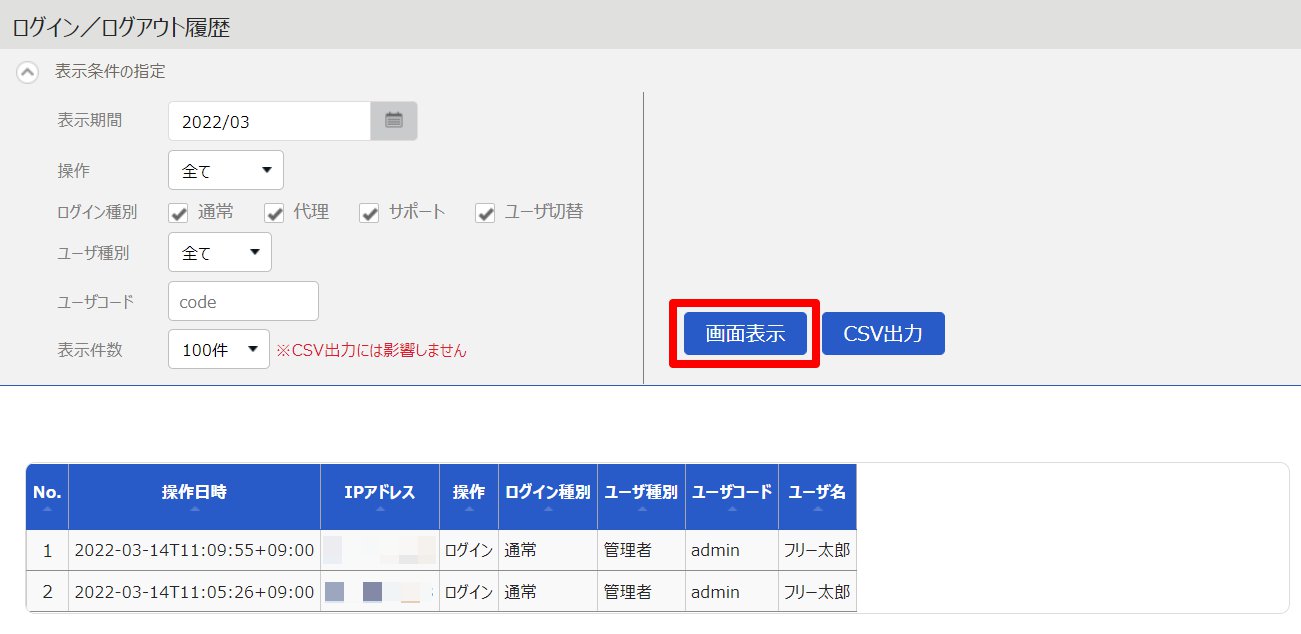Sort table by No. column

pyautogui.click(x=47, y=496)
